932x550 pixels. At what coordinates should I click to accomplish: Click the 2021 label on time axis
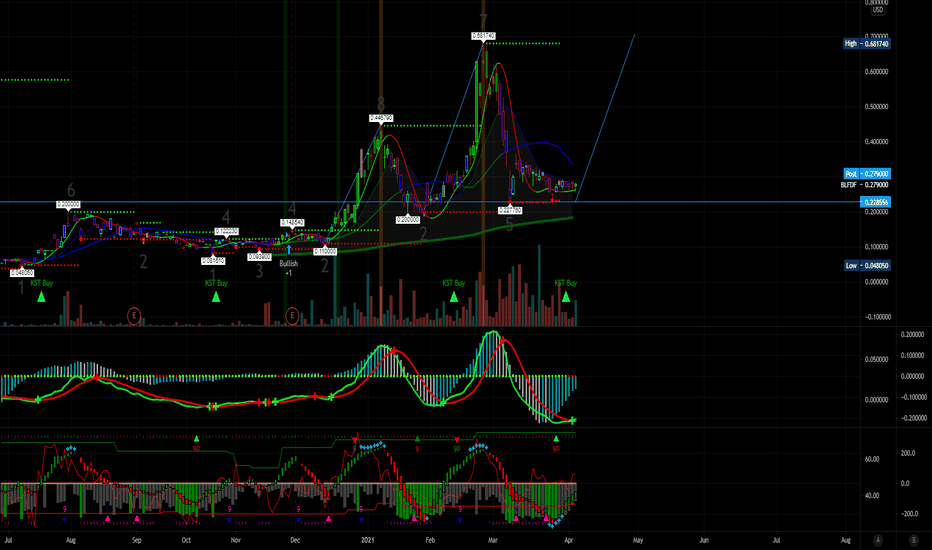click(368, 540)
